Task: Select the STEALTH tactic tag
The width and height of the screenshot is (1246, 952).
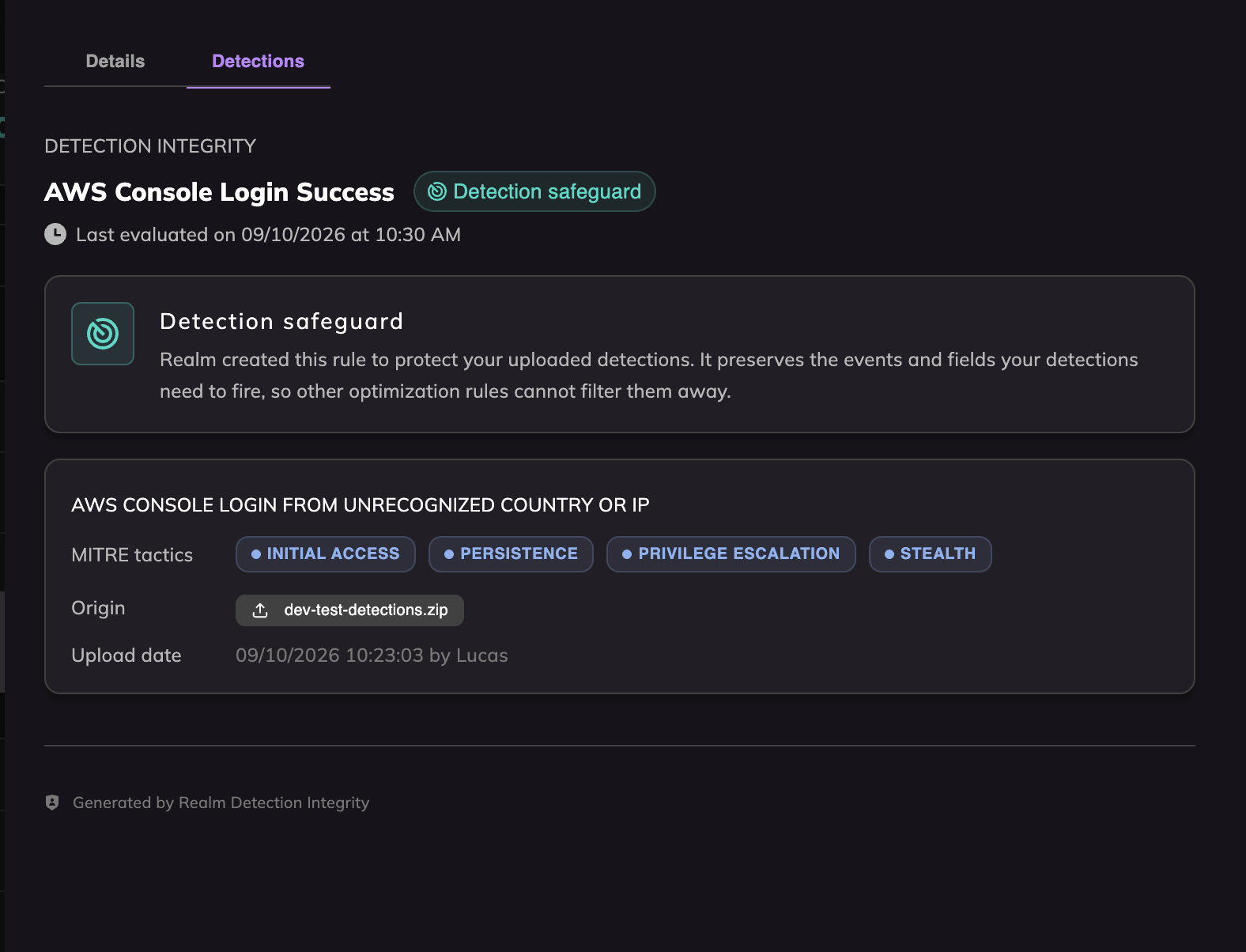Action: point(931,554)
